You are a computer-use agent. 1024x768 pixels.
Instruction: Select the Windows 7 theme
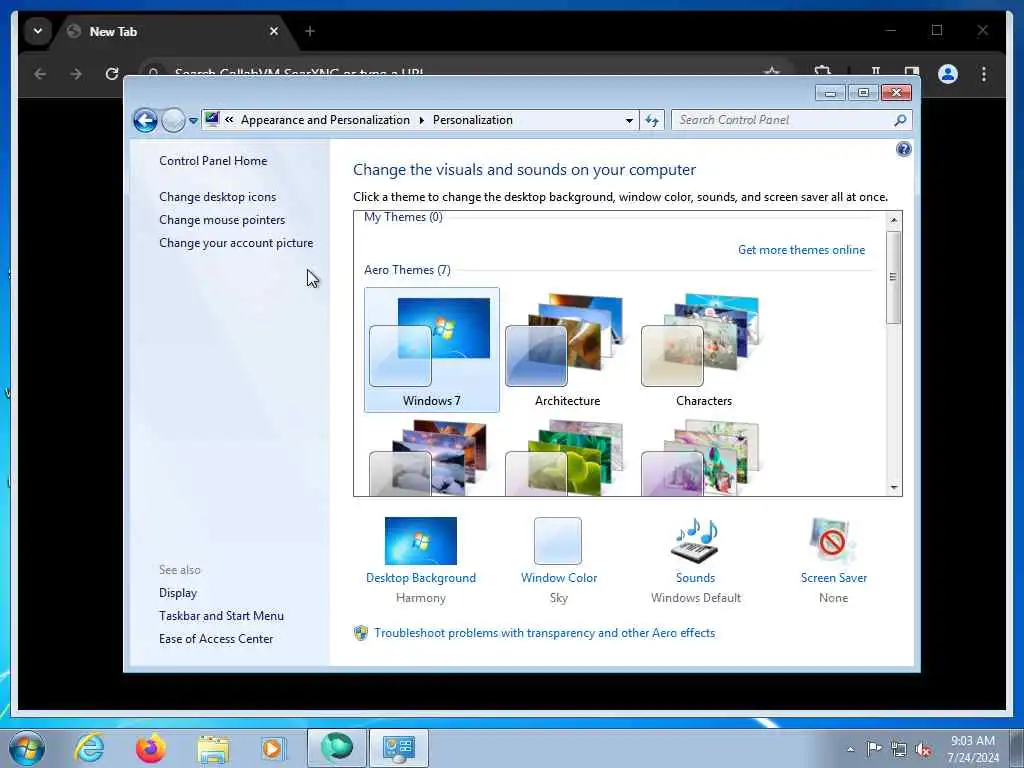click(432, 350)
